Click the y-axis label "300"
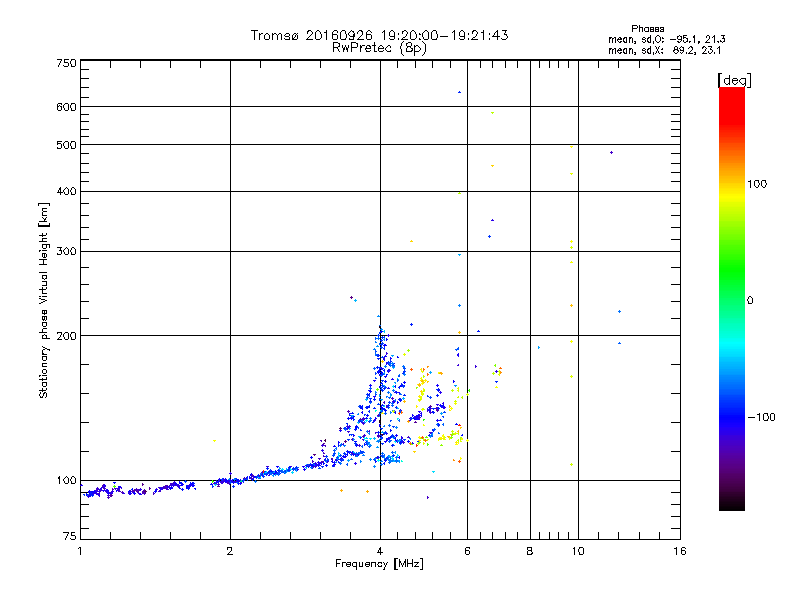Viewport: 800px width, 600px height. (x=66, y=251)
